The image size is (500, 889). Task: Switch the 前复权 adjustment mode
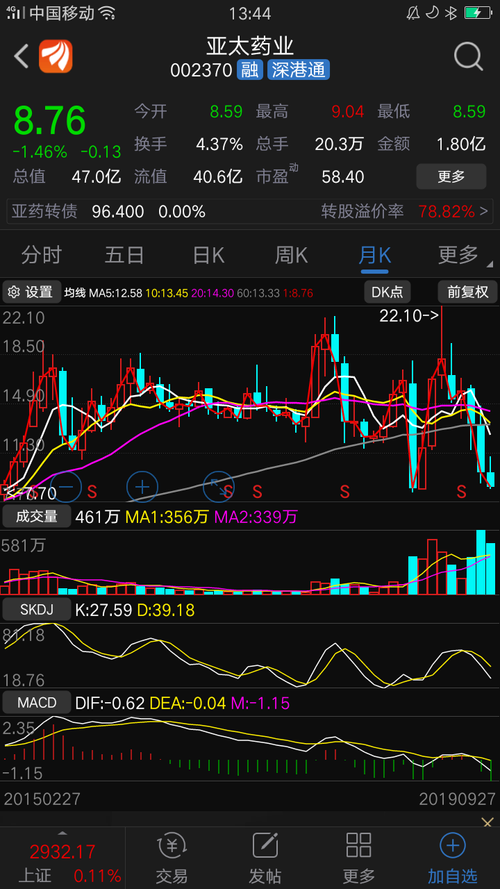(468, 292)
